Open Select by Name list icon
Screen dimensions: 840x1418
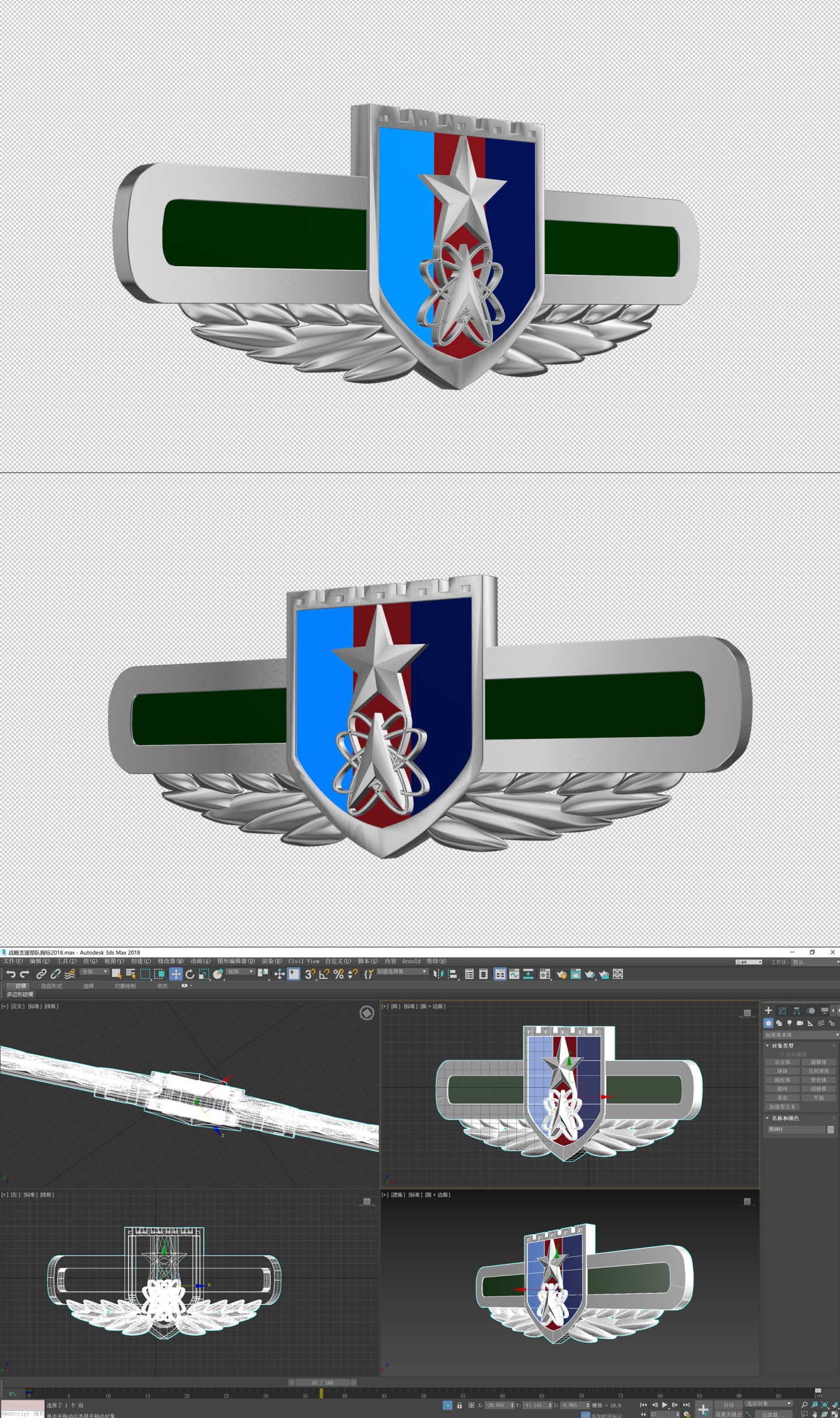click(131, 974)
